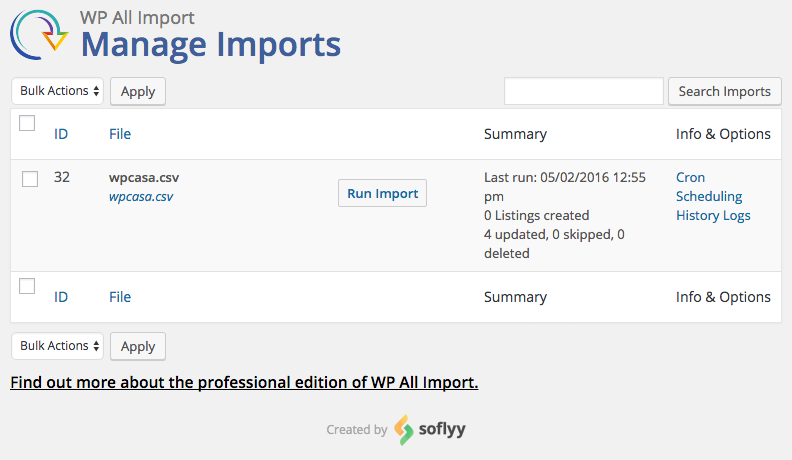This screenshot has width=792, height=460.
Task: Open the Cron Scheduling link
Action: coord(708,187)
